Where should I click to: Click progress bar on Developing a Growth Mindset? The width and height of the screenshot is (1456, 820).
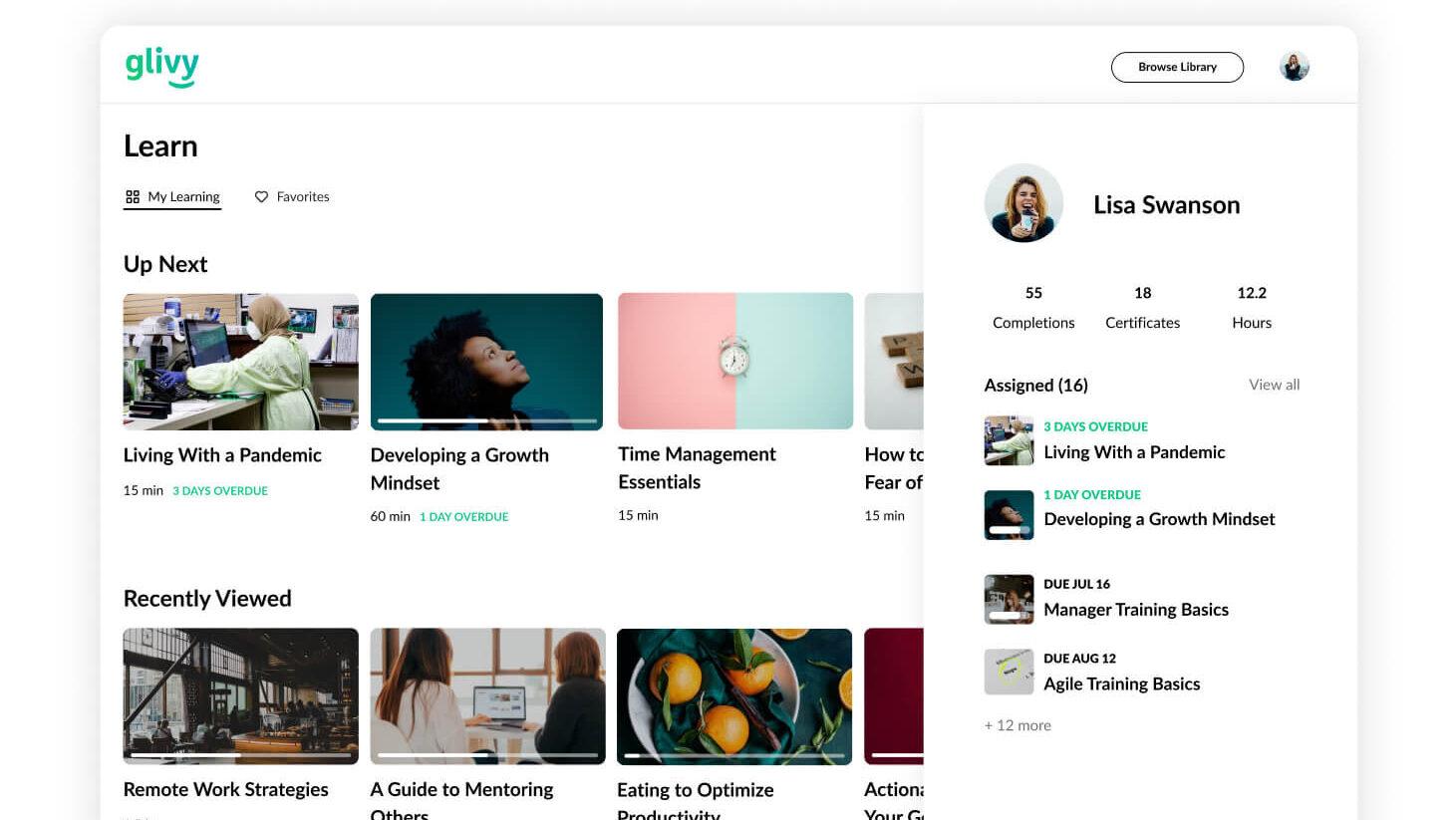click(x=486, y=420)
